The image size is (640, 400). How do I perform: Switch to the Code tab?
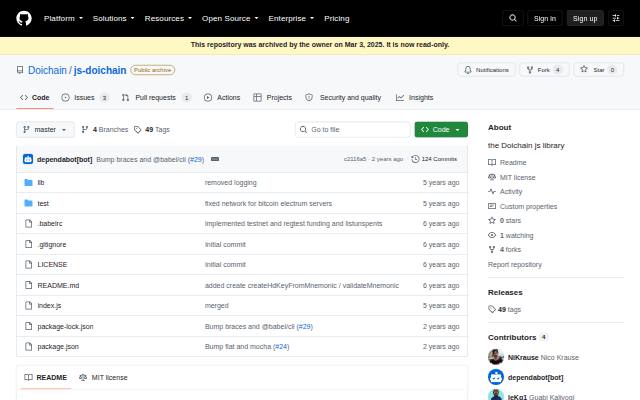(x=35, y=98)
